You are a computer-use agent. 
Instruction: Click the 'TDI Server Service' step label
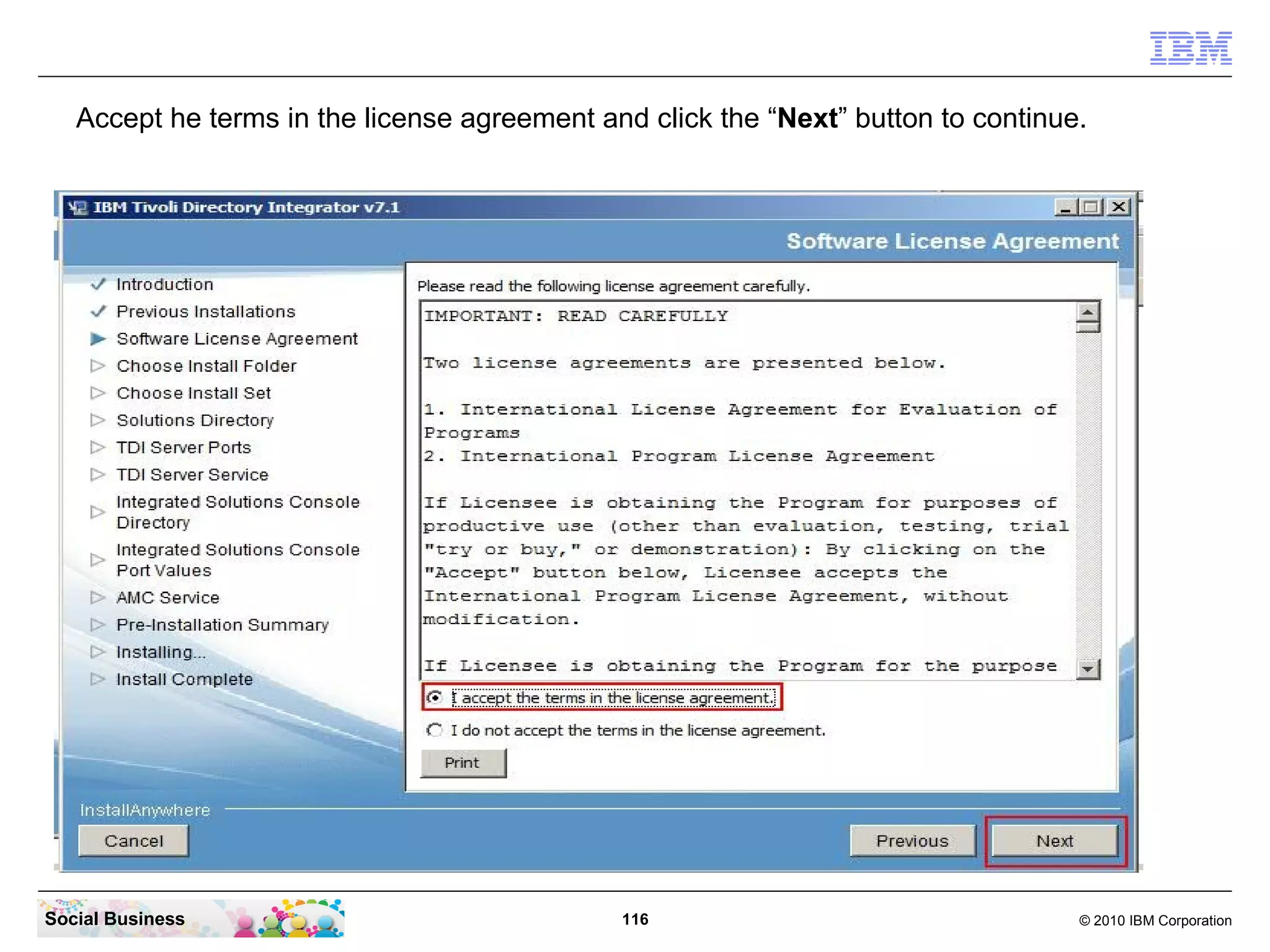[x=192, y=475]
